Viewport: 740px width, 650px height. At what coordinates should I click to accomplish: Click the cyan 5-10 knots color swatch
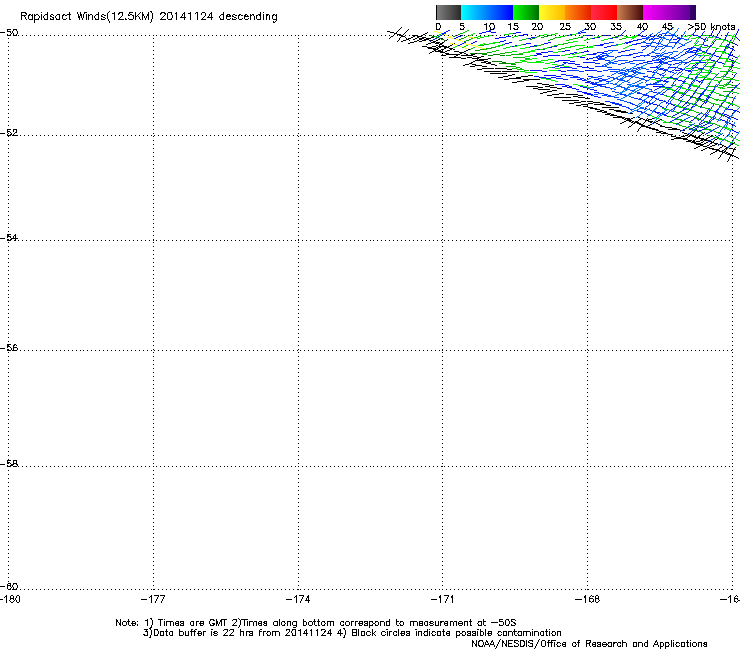474,12
